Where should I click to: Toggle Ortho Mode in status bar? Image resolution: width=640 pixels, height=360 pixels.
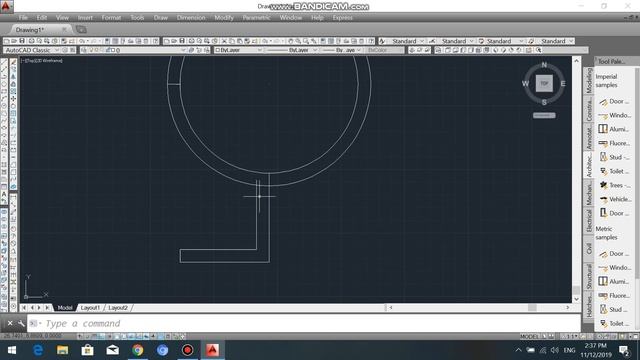click(102, 336)
